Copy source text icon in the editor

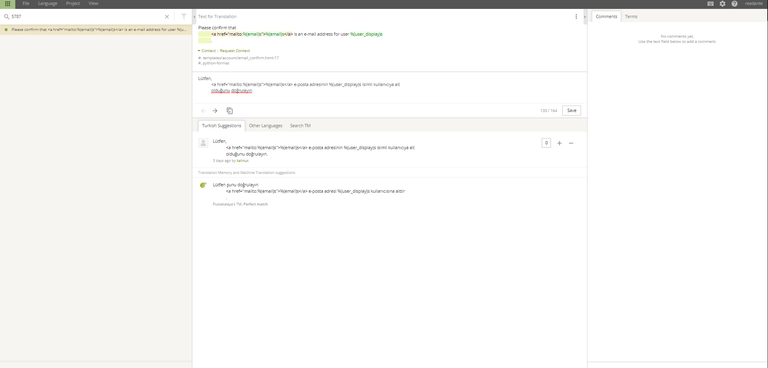(229, 111)
